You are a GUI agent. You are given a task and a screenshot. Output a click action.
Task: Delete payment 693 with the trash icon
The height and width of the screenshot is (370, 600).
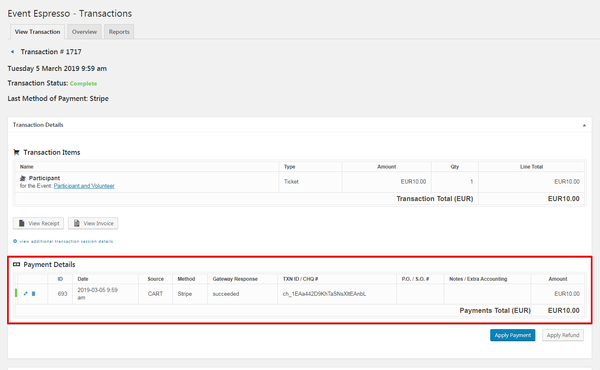point(33,293)
